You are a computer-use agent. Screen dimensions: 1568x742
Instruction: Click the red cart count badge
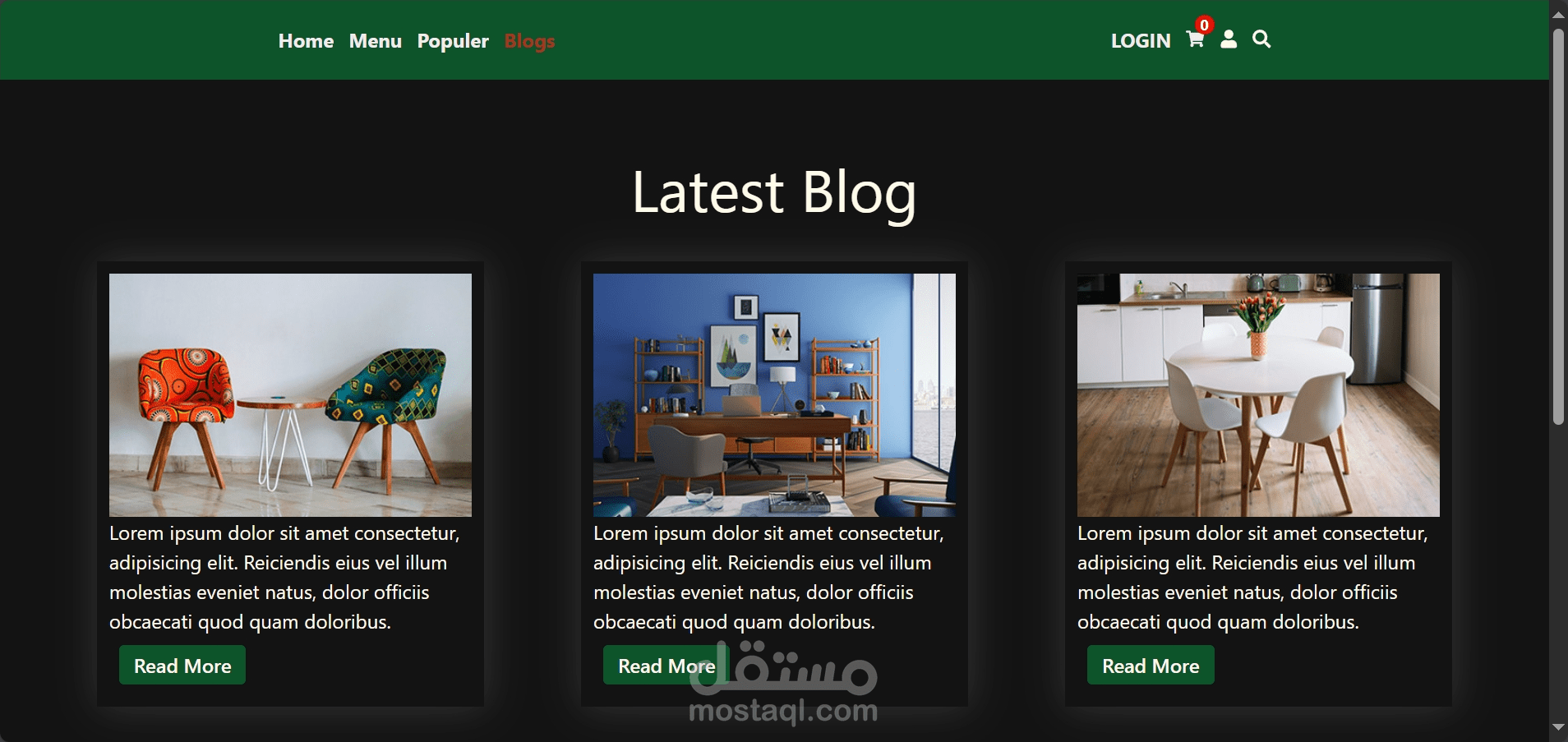1204,25
